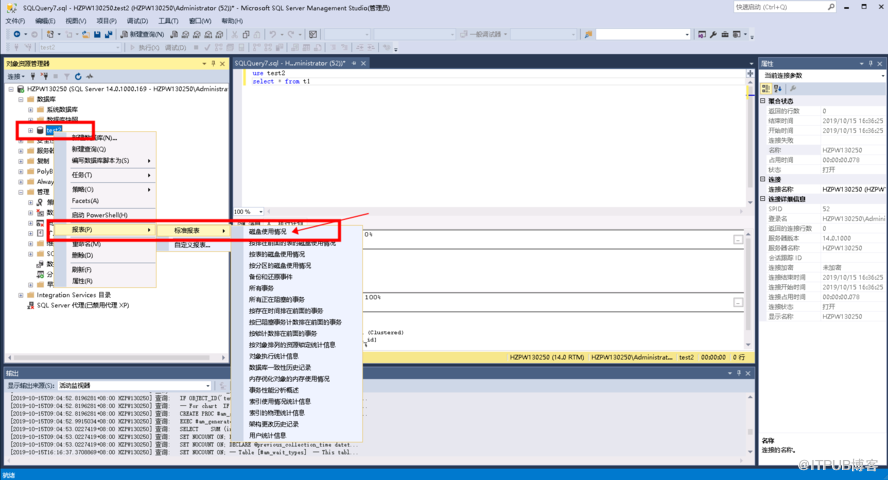Open the 工具(T) menu in menu bar
Image resolution: width=888 pixels, height=480 pixels.
168,20
